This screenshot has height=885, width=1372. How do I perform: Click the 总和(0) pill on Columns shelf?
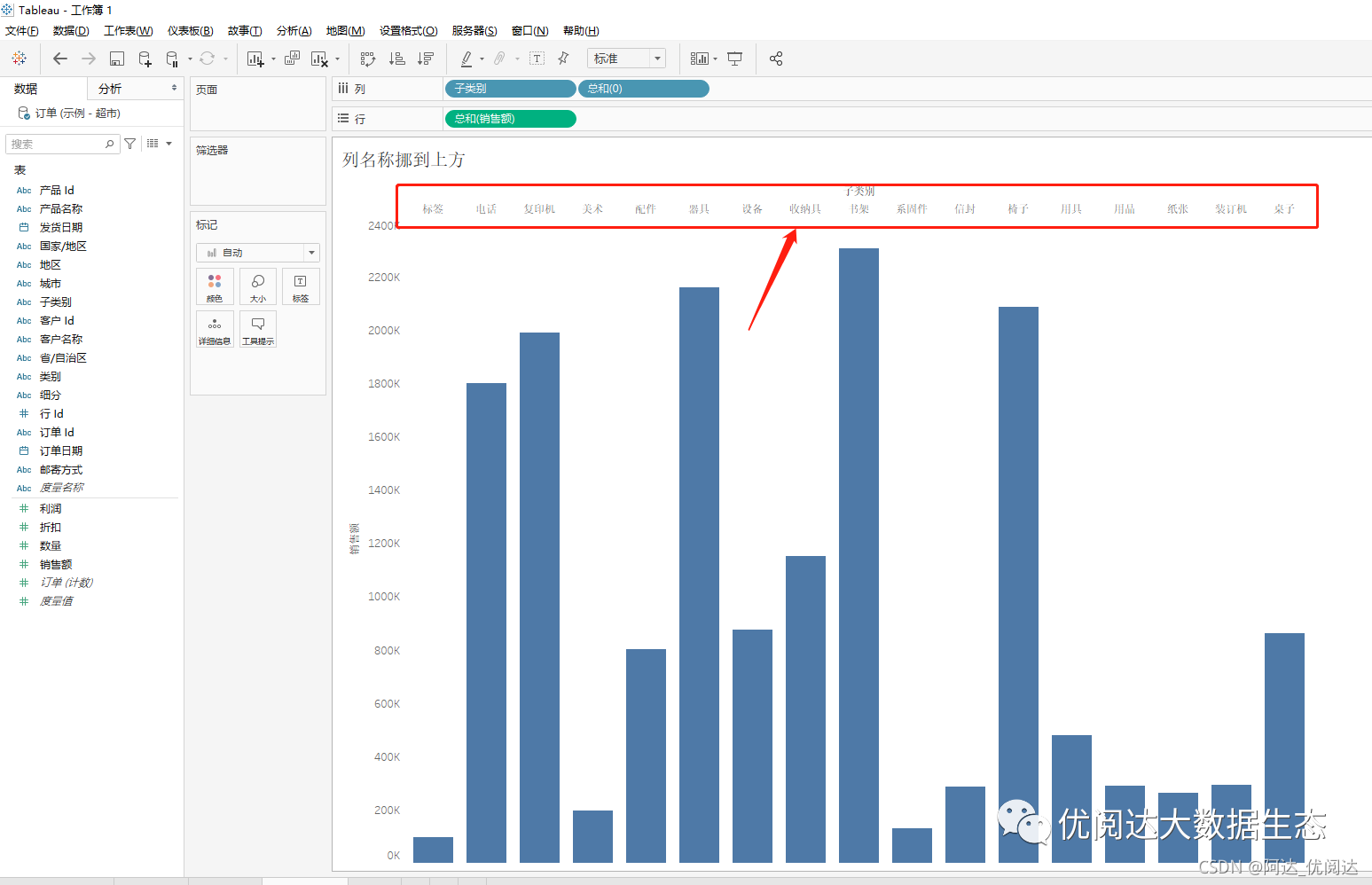point(643,89)
